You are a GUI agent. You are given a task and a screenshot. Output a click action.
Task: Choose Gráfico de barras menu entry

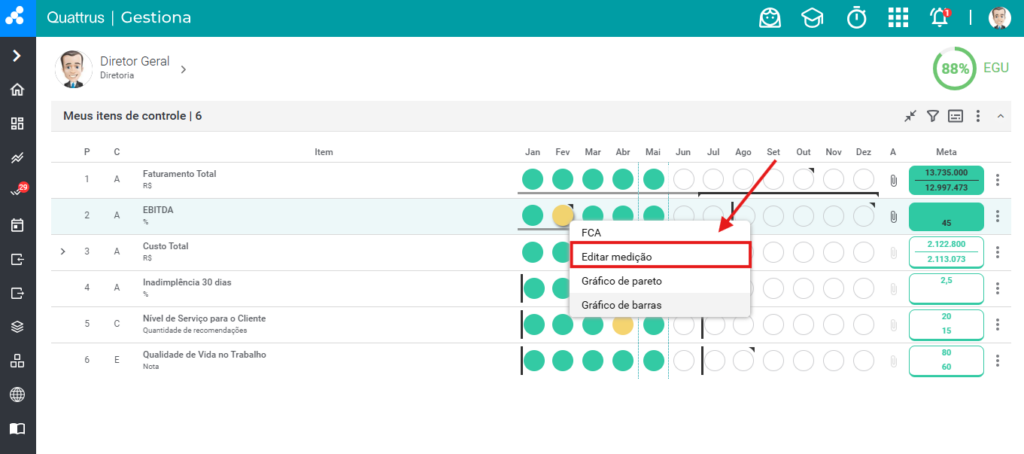coord(660,304)
